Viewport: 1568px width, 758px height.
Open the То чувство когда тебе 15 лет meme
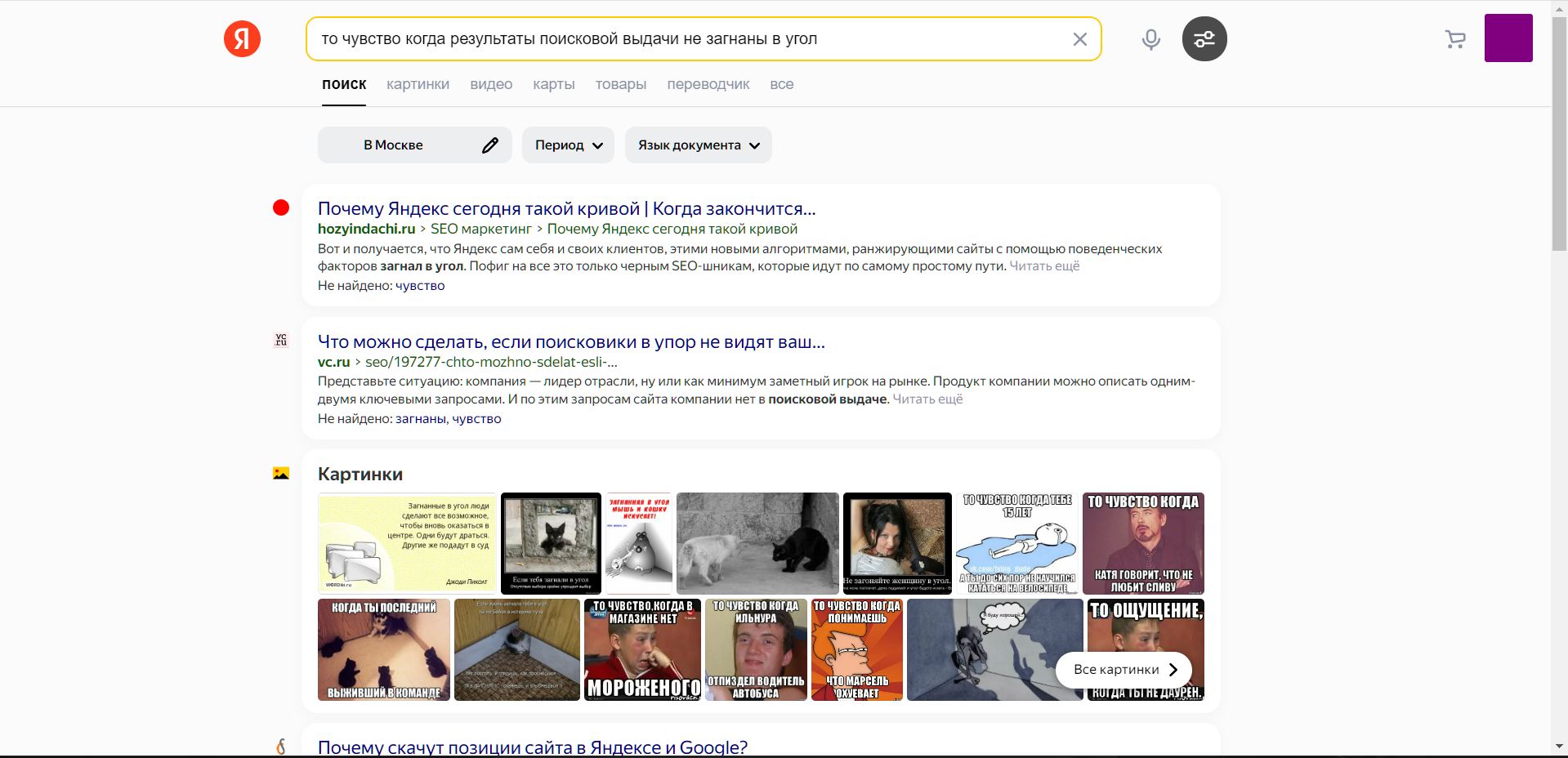pos(1017,543)
